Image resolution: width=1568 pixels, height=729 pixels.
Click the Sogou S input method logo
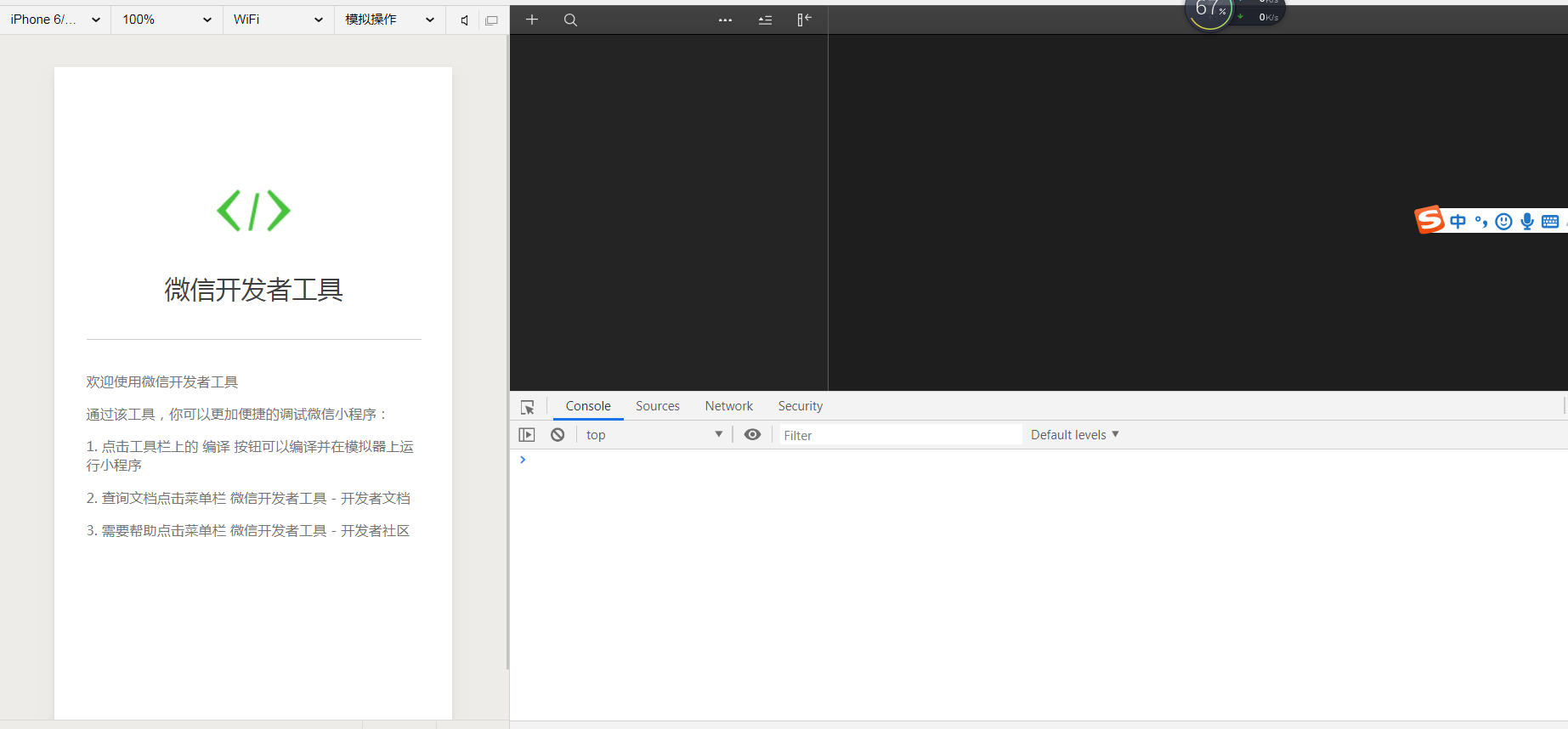click(1429, 220)
